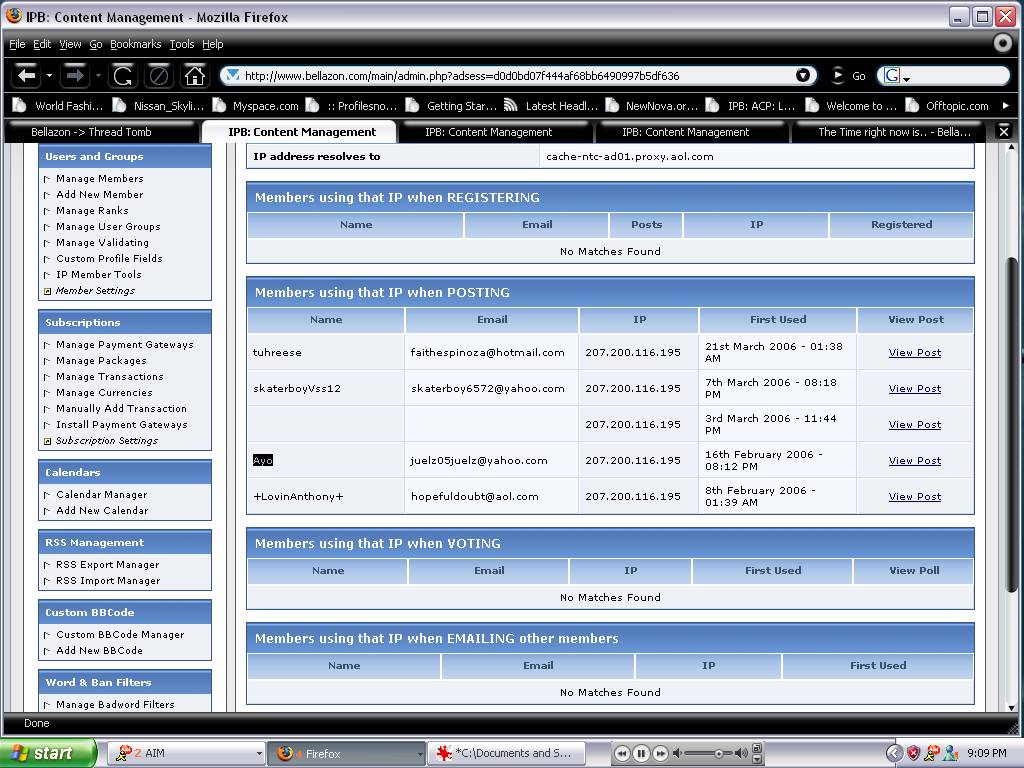Reload the current page
Screen dimensions: 1024x768
pyautogui.click(x=122, y=75)
